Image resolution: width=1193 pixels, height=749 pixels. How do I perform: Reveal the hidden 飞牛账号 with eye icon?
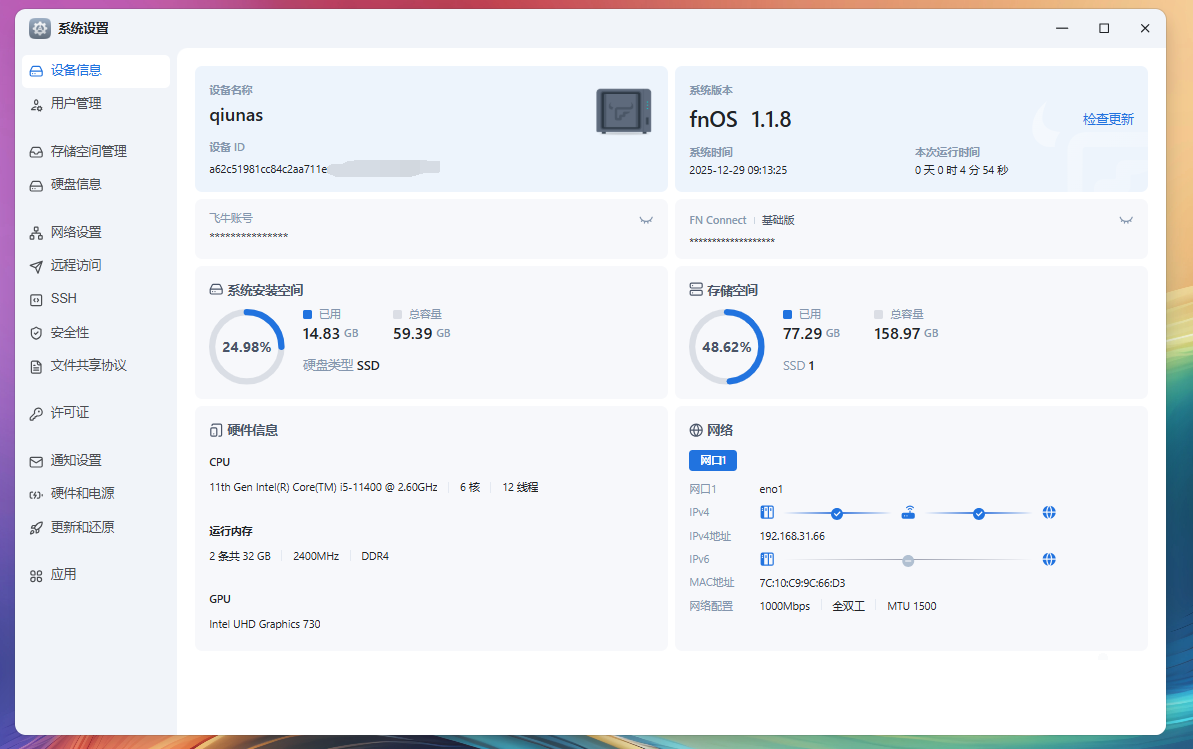tap(646, 220)
